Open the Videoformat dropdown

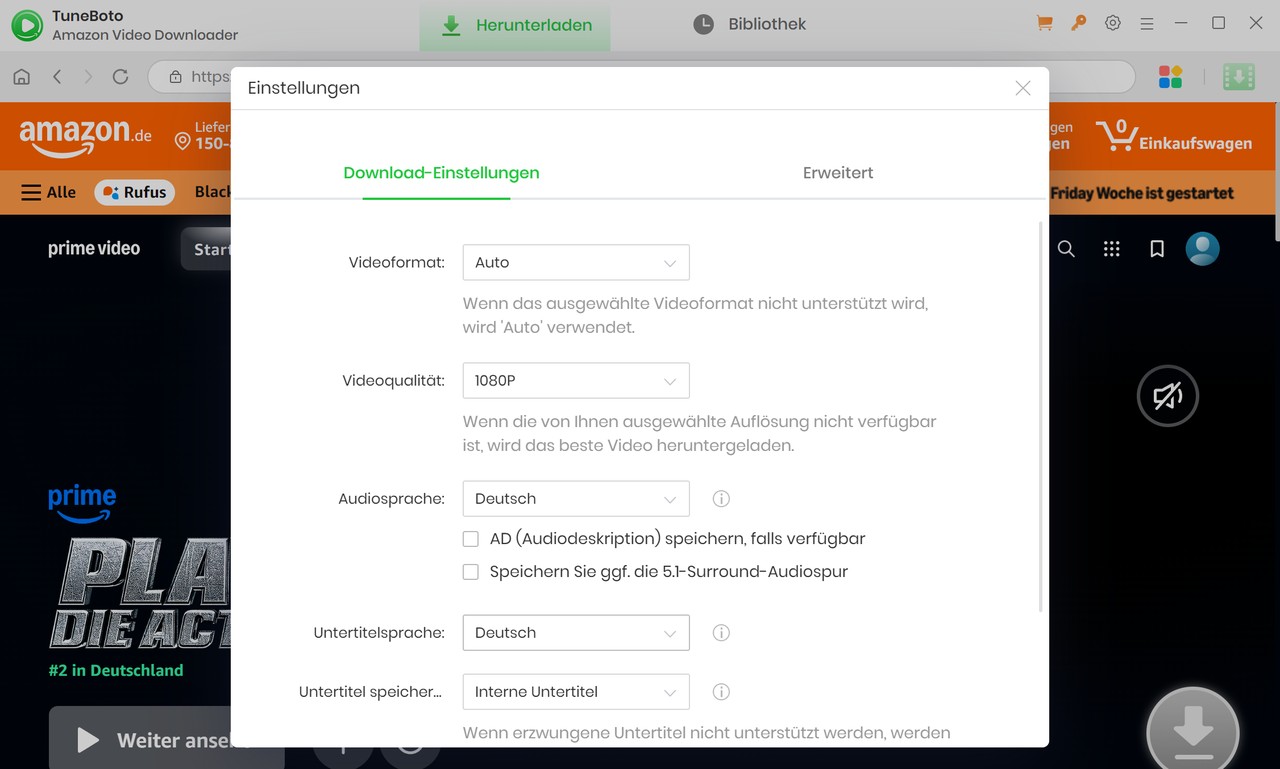coord(575,262)
